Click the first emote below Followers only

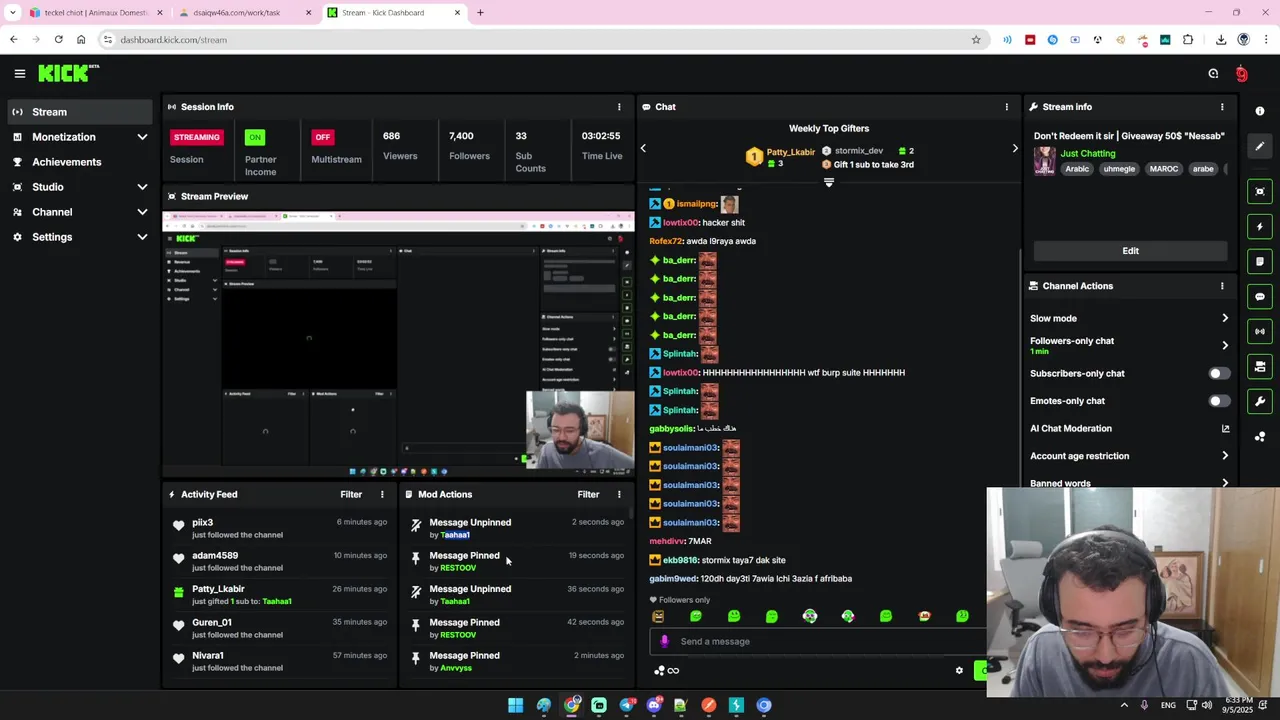658,616
